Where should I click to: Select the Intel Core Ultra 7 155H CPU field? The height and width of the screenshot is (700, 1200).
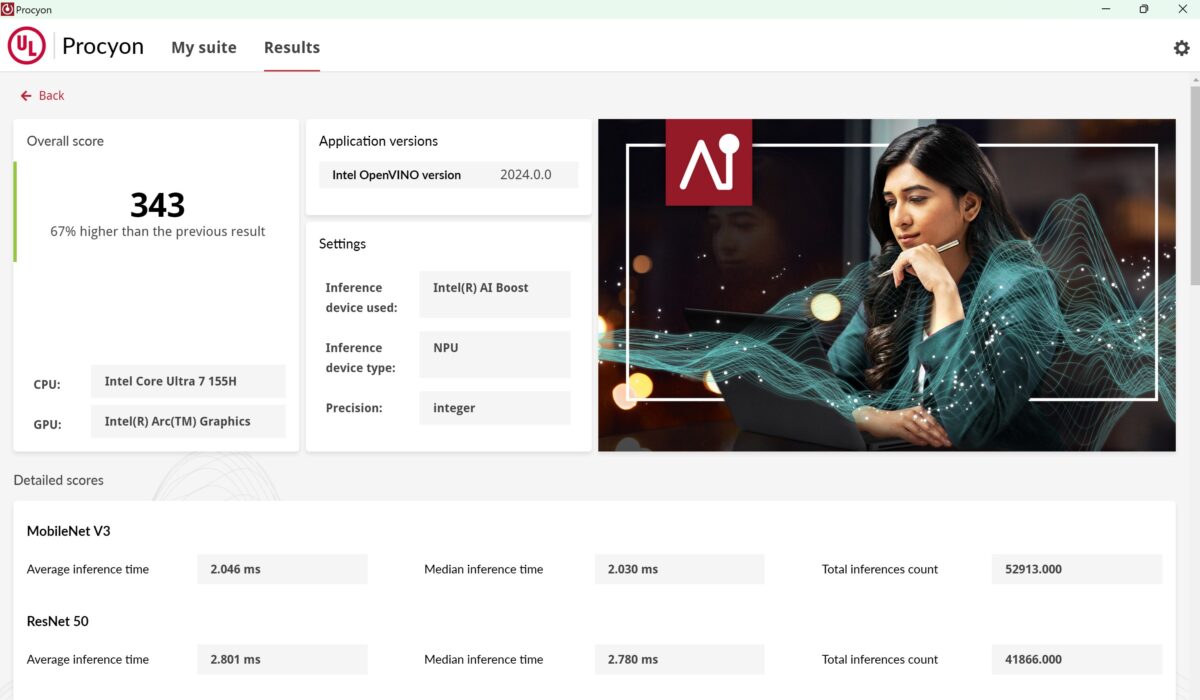(188, 381)
